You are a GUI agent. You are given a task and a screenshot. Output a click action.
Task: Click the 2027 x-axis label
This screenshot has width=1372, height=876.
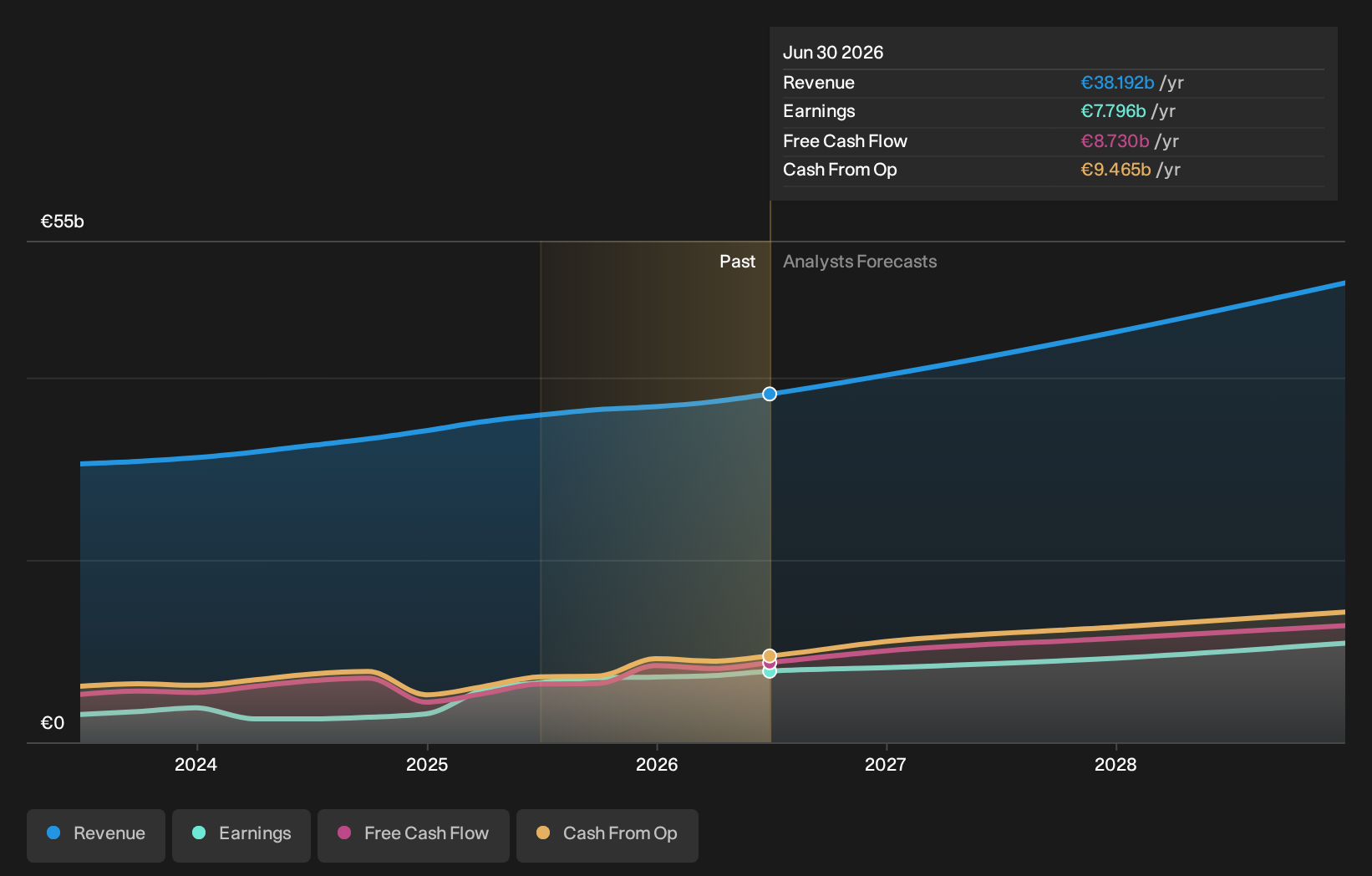pos(886,764)
